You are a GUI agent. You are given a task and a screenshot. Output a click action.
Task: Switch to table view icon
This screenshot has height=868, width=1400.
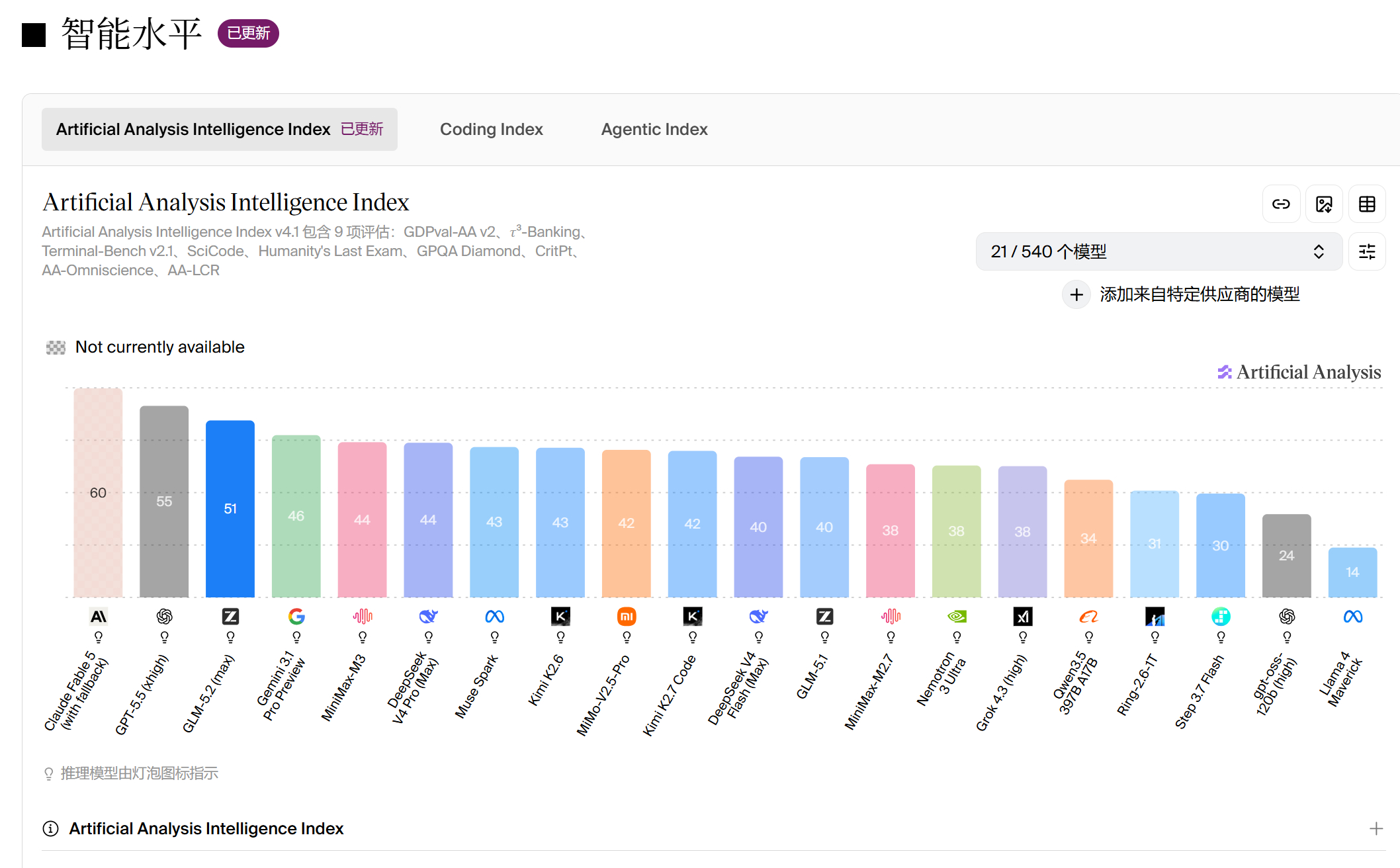[1367, 204]
